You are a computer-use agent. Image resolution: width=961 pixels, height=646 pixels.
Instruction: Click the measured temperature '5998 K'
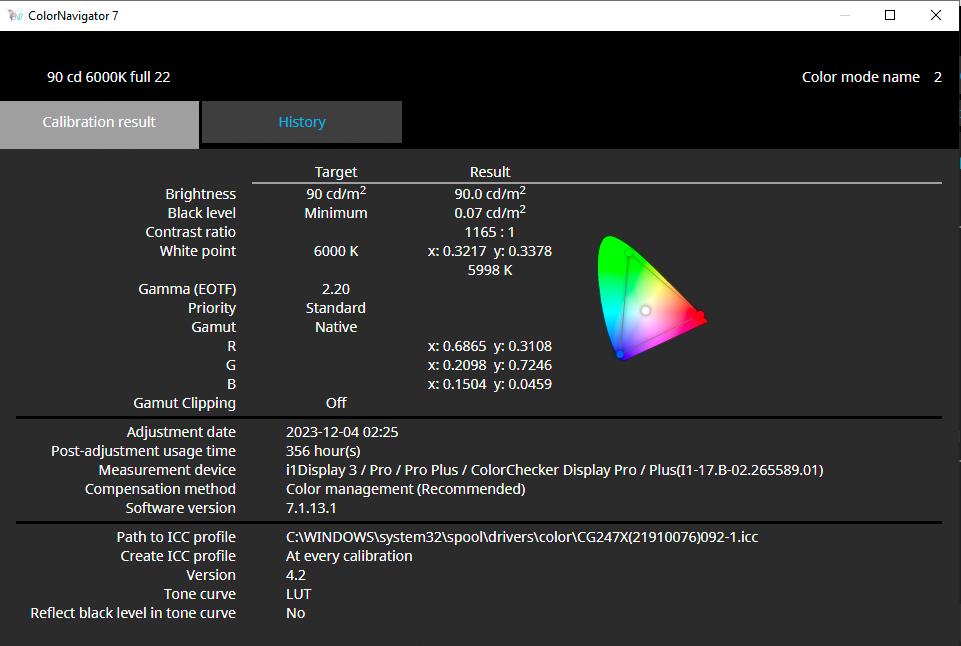[x=490, y=270]
